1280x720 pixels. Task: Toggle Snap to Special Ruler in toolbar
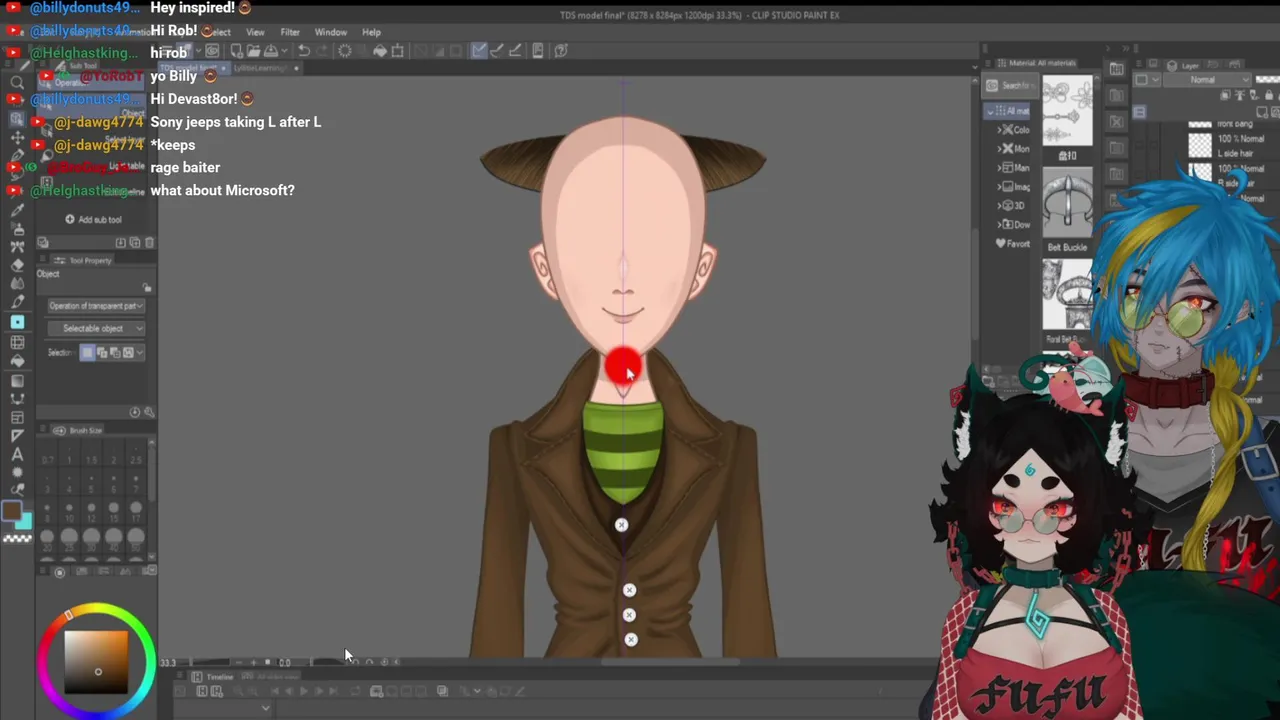[497, 51]
